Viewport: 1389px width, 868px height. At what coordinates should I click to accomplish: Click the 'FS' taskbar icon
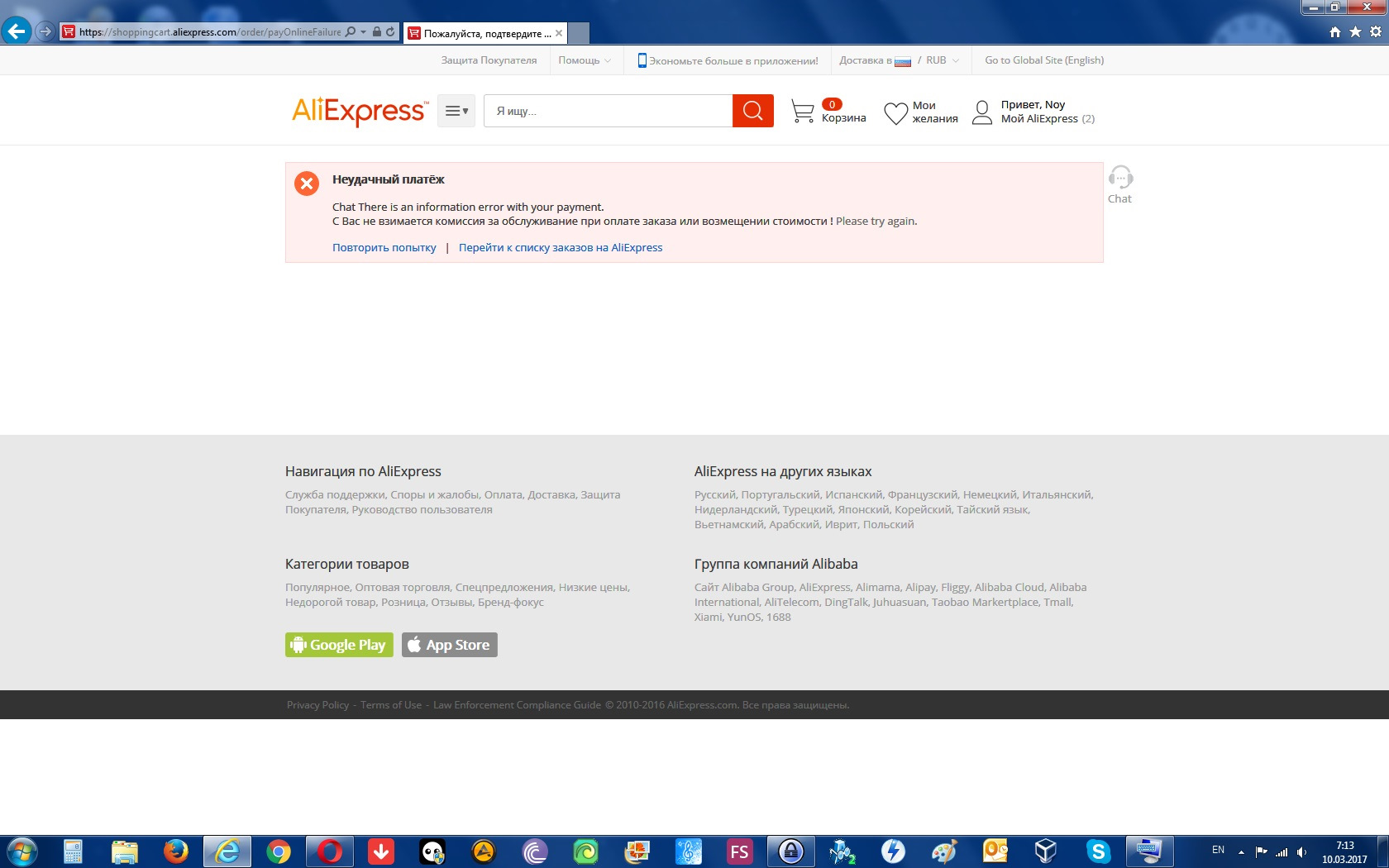[739, 851]
